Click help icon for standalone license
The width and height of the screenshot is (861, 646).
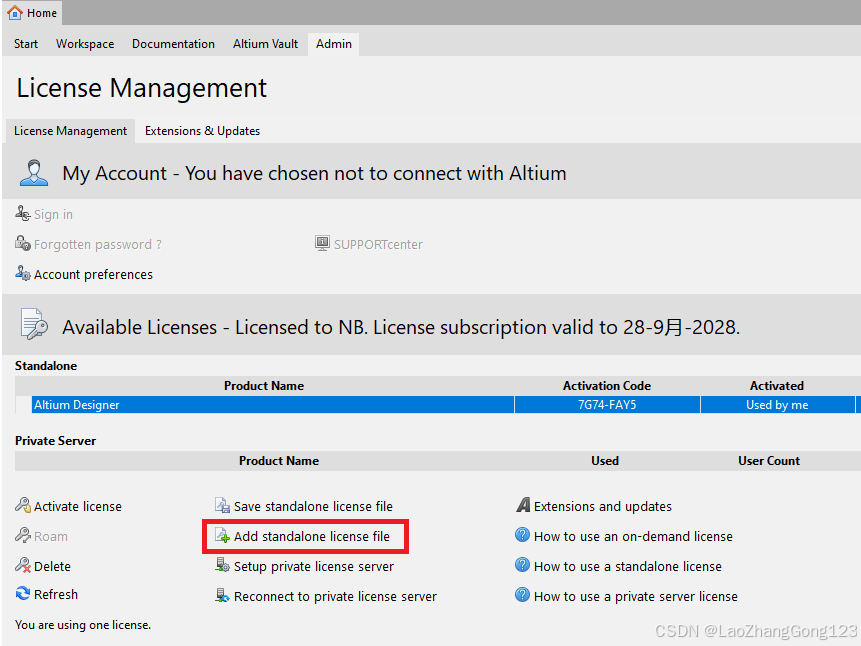coord(522,565)
